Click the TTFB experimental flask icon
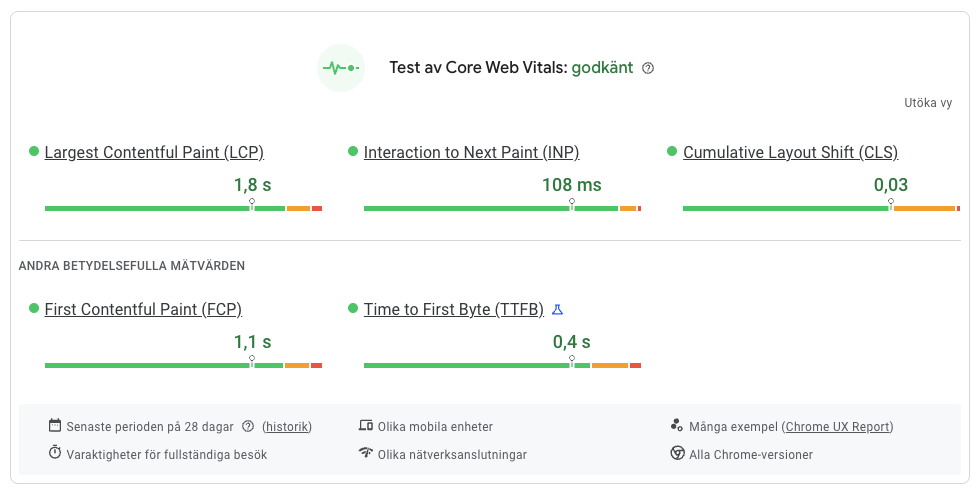This screenshot has width=980, height=497. pyautogui.click(x=558, y=310)
